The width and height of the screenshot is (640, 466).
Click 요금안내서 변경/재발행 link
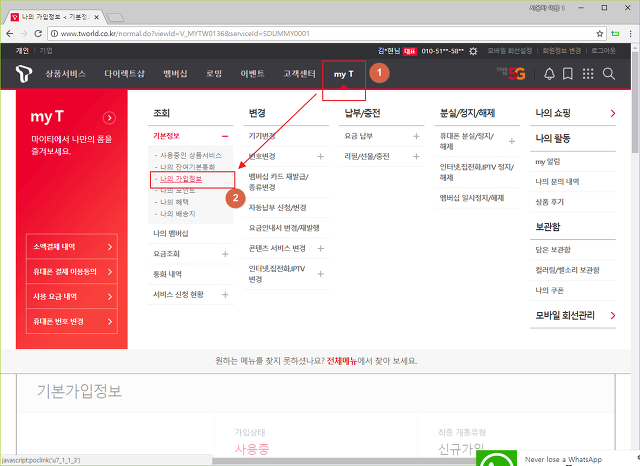pos(284,228)
